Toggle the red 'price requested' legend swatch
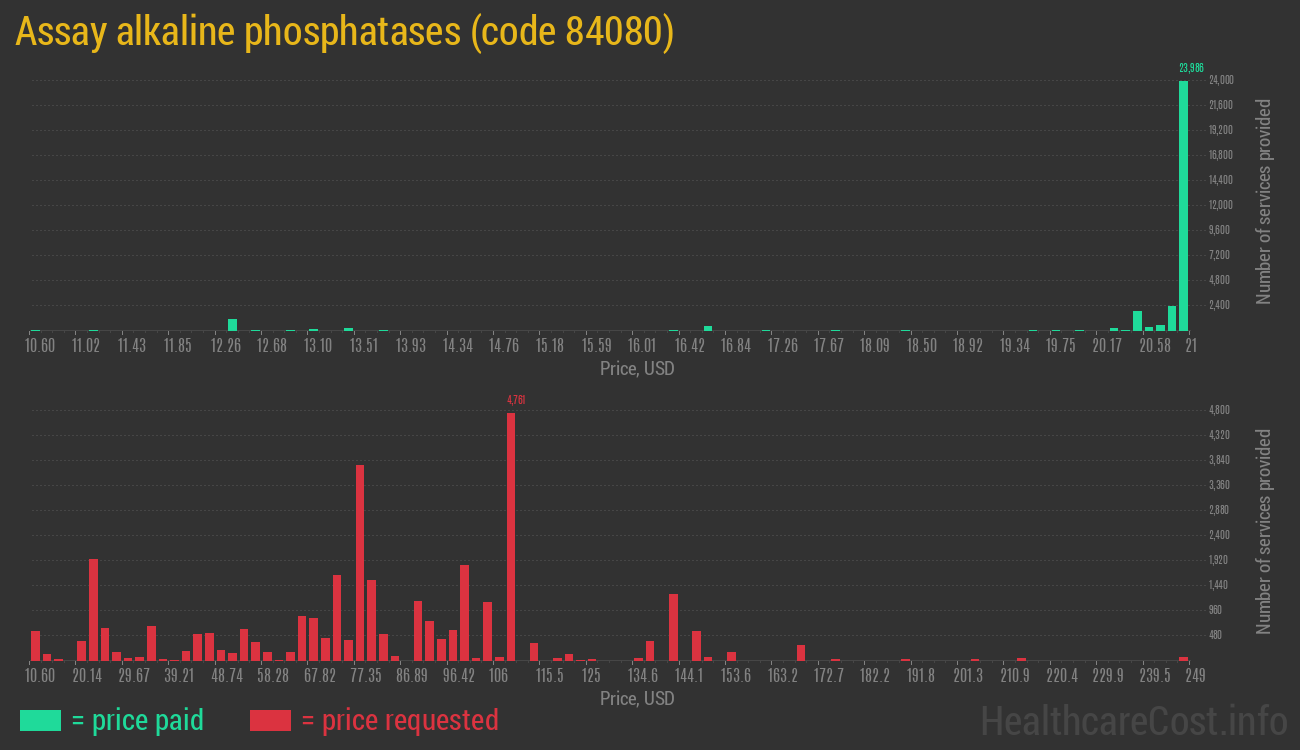This screenshot has width=1300, height=750. point(272,719)
